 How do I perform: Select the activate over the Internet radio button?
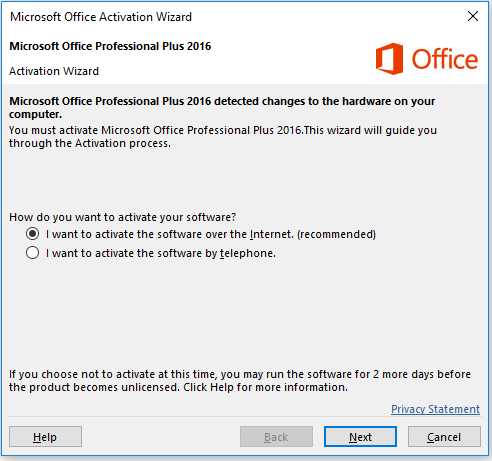click(32, 234)
